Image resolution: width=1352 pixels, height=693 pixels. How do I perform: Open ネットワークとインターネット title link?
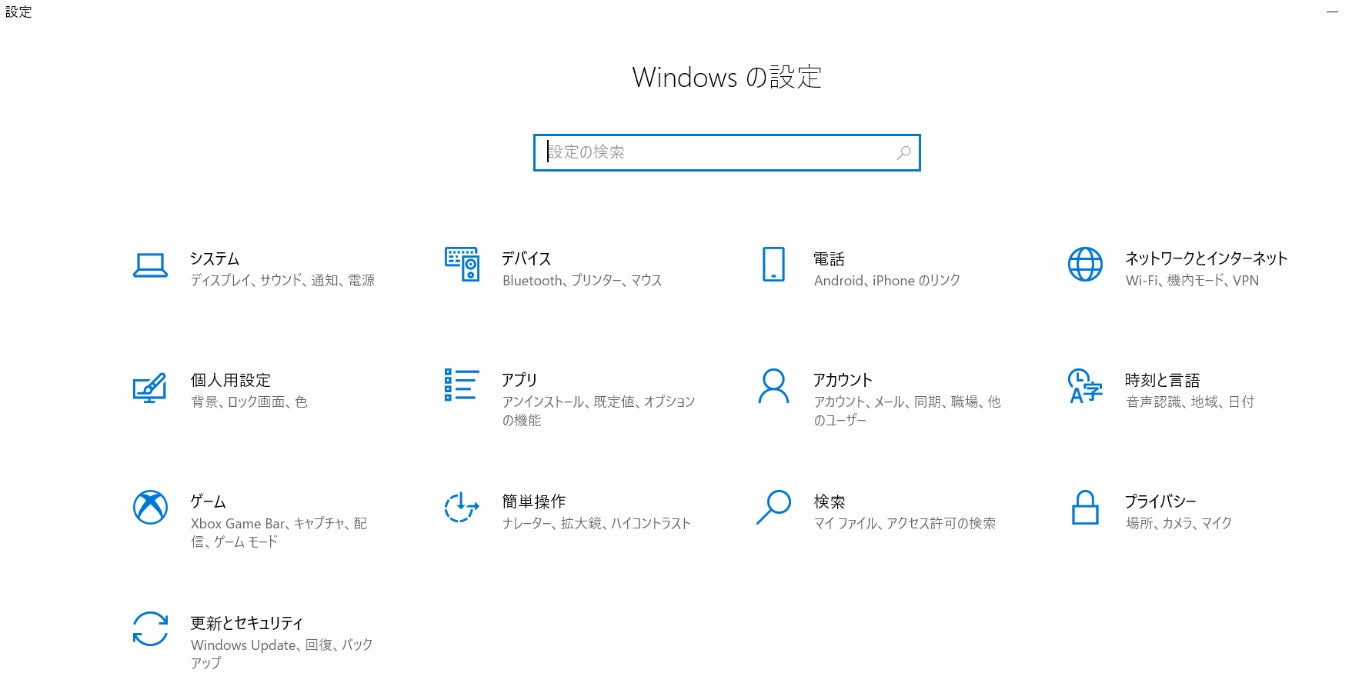coord(1206,259)
